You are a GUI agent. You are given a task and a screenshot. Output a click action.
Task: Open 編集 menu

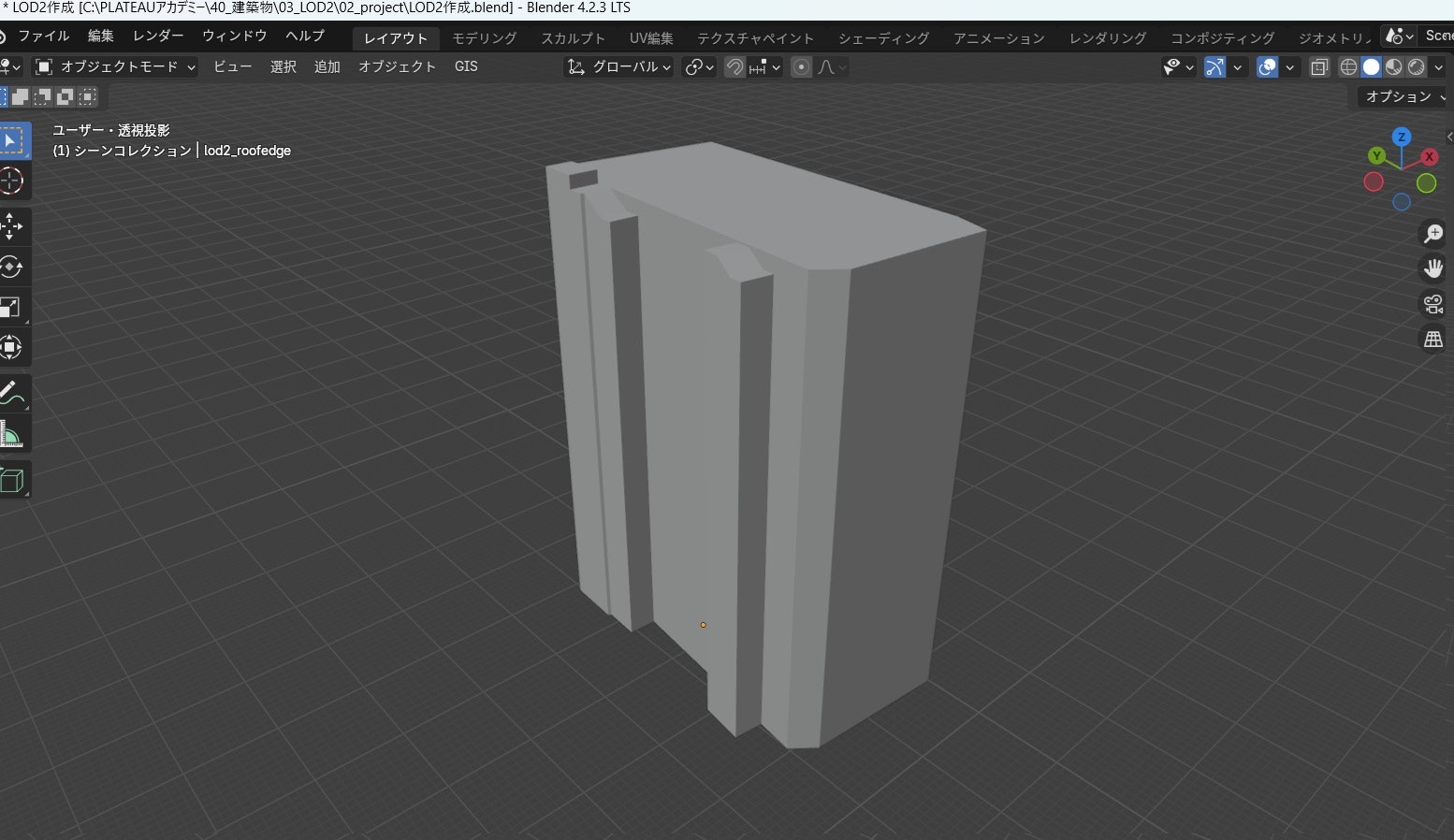click(x=101, y=36)
